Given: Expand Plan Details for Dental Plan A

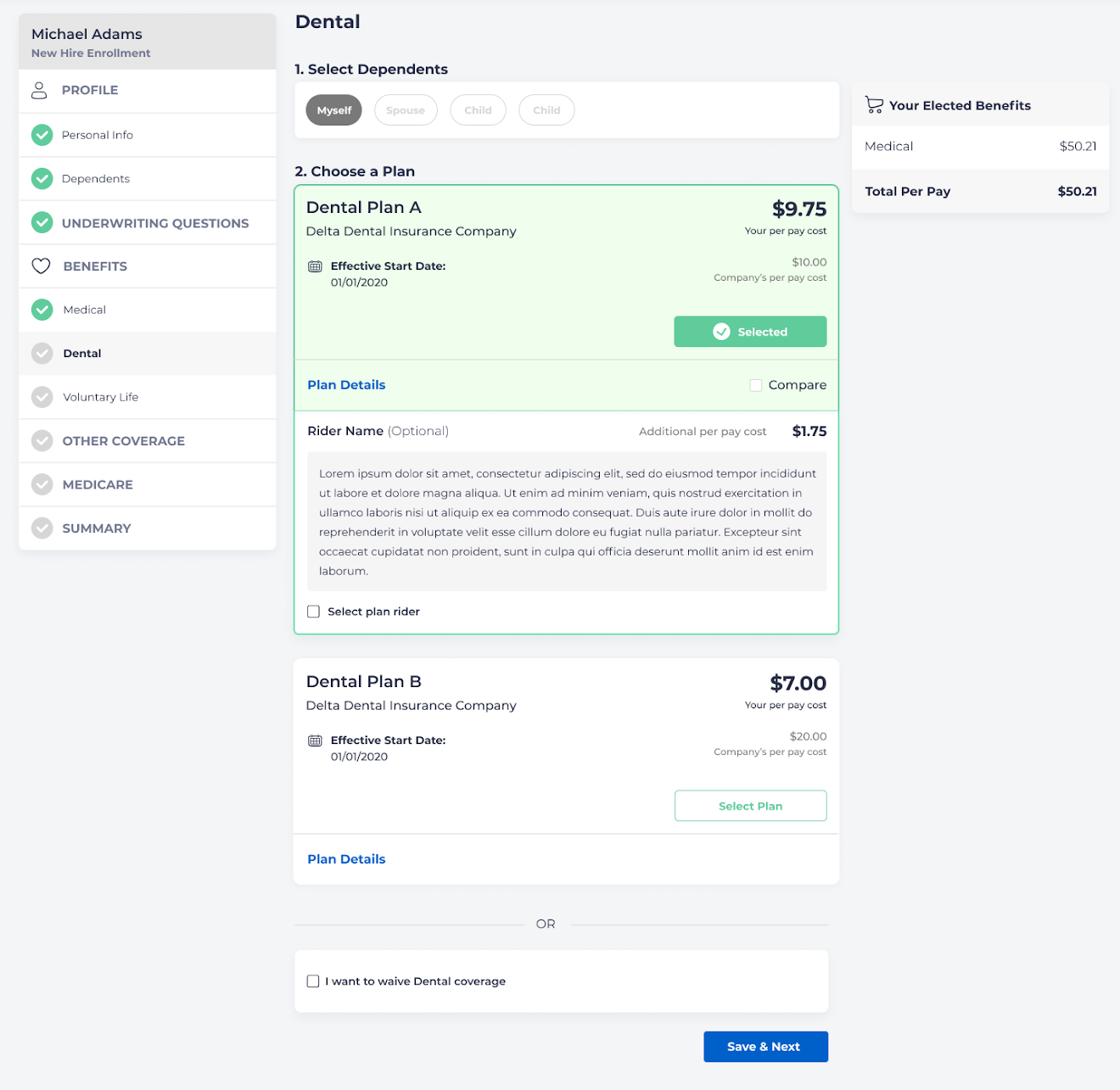Looking at the screenshot, I should pyautogui.click(x=346, y=385).
